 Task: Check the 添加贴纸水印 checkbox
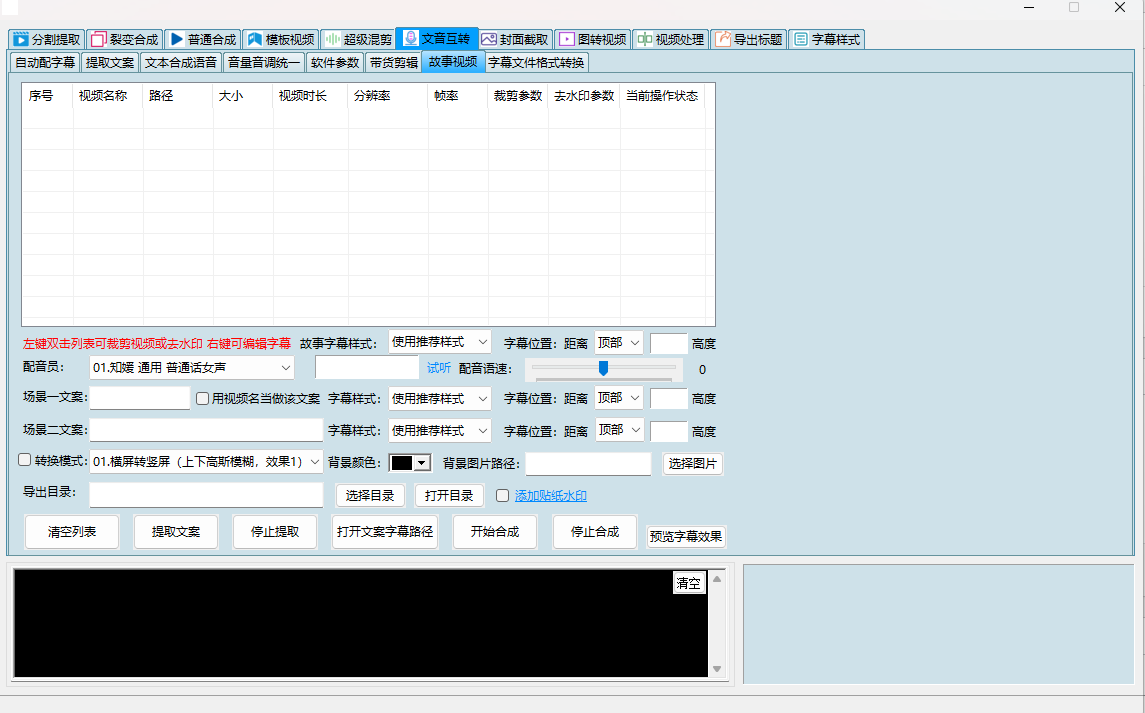(503, 496)
